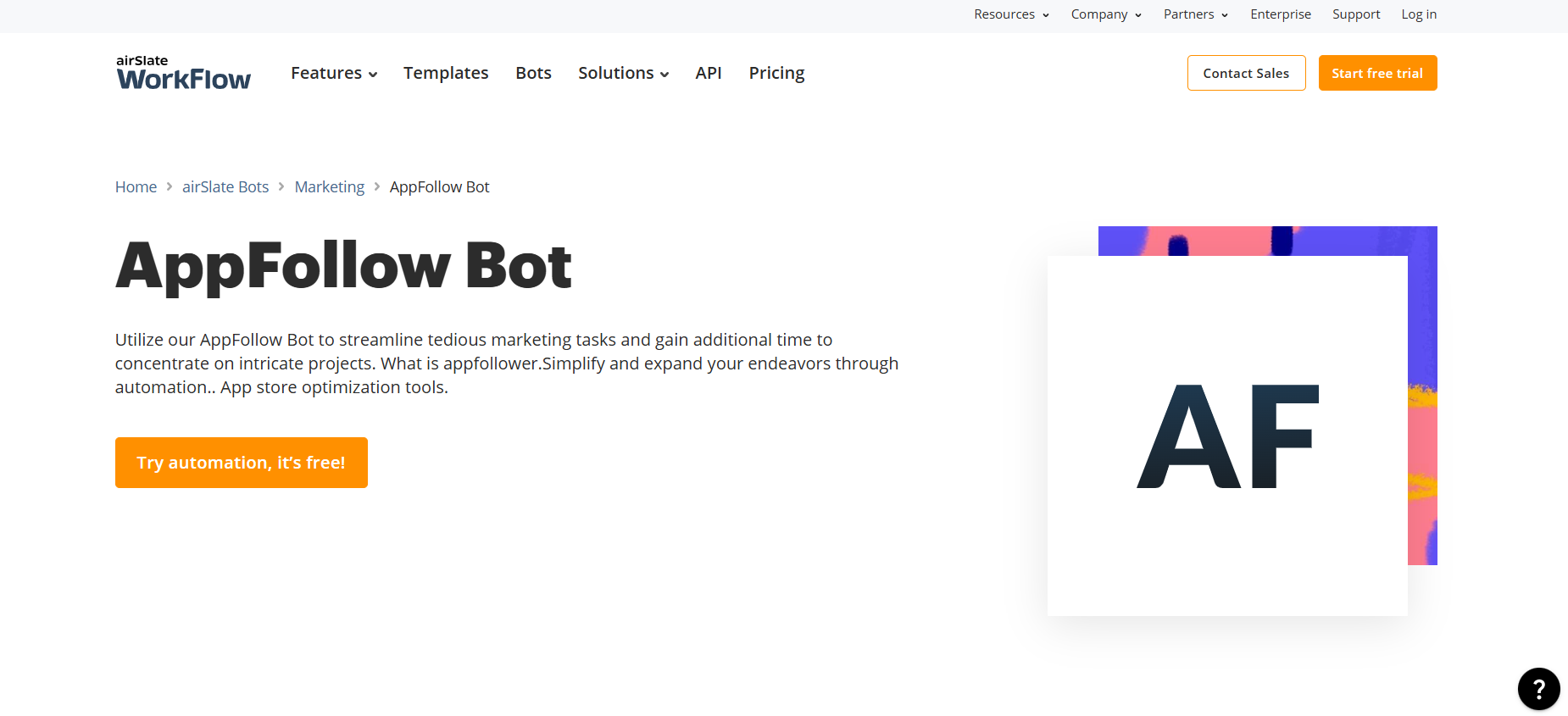Click the Log in link
This screenshot has width=1568, height=716.
(1419, 14)
